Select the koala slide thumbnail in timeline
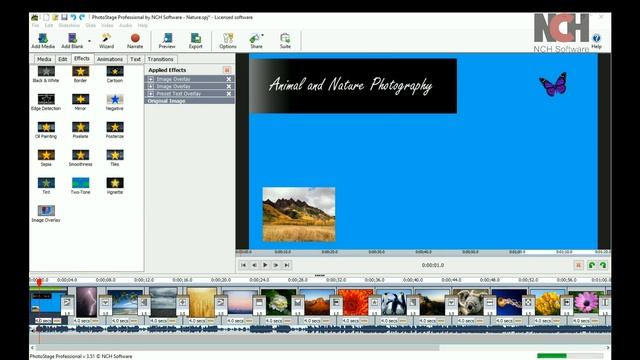Screen dimensions: 640x360 click(x=470, y=302)
